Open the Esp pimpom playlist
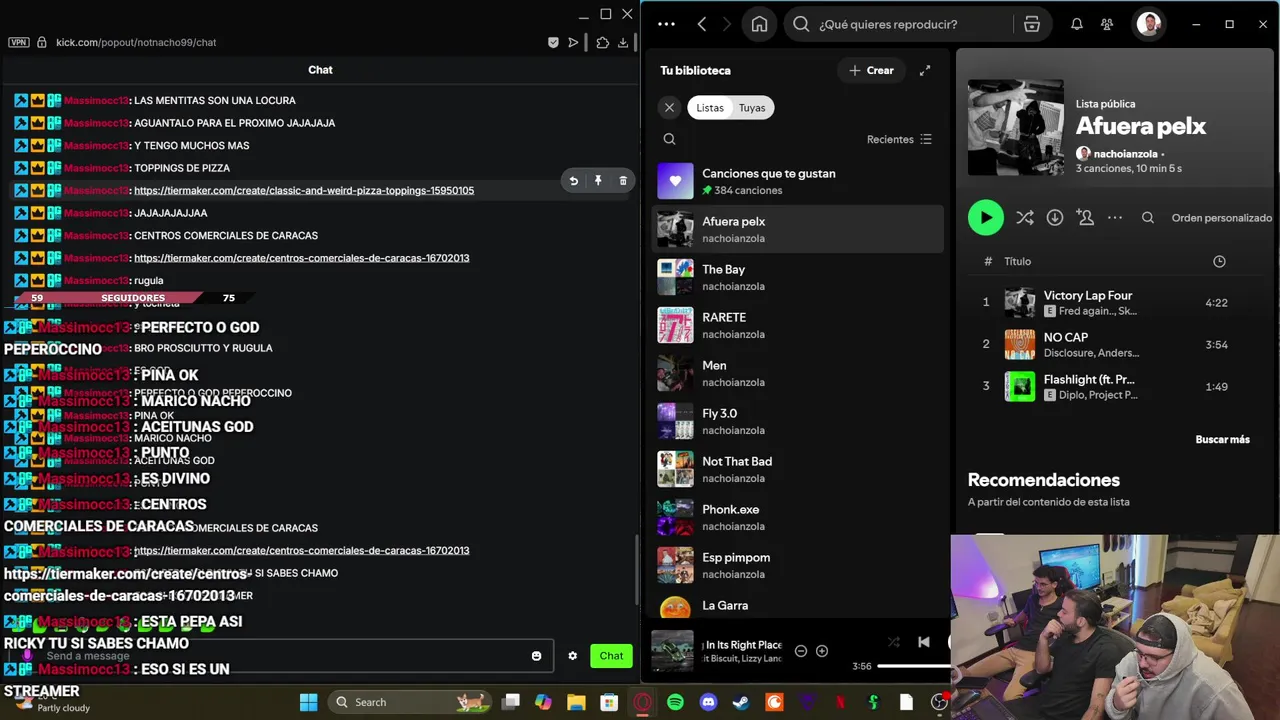This screenshot has height=720, width=1280. 798,565
